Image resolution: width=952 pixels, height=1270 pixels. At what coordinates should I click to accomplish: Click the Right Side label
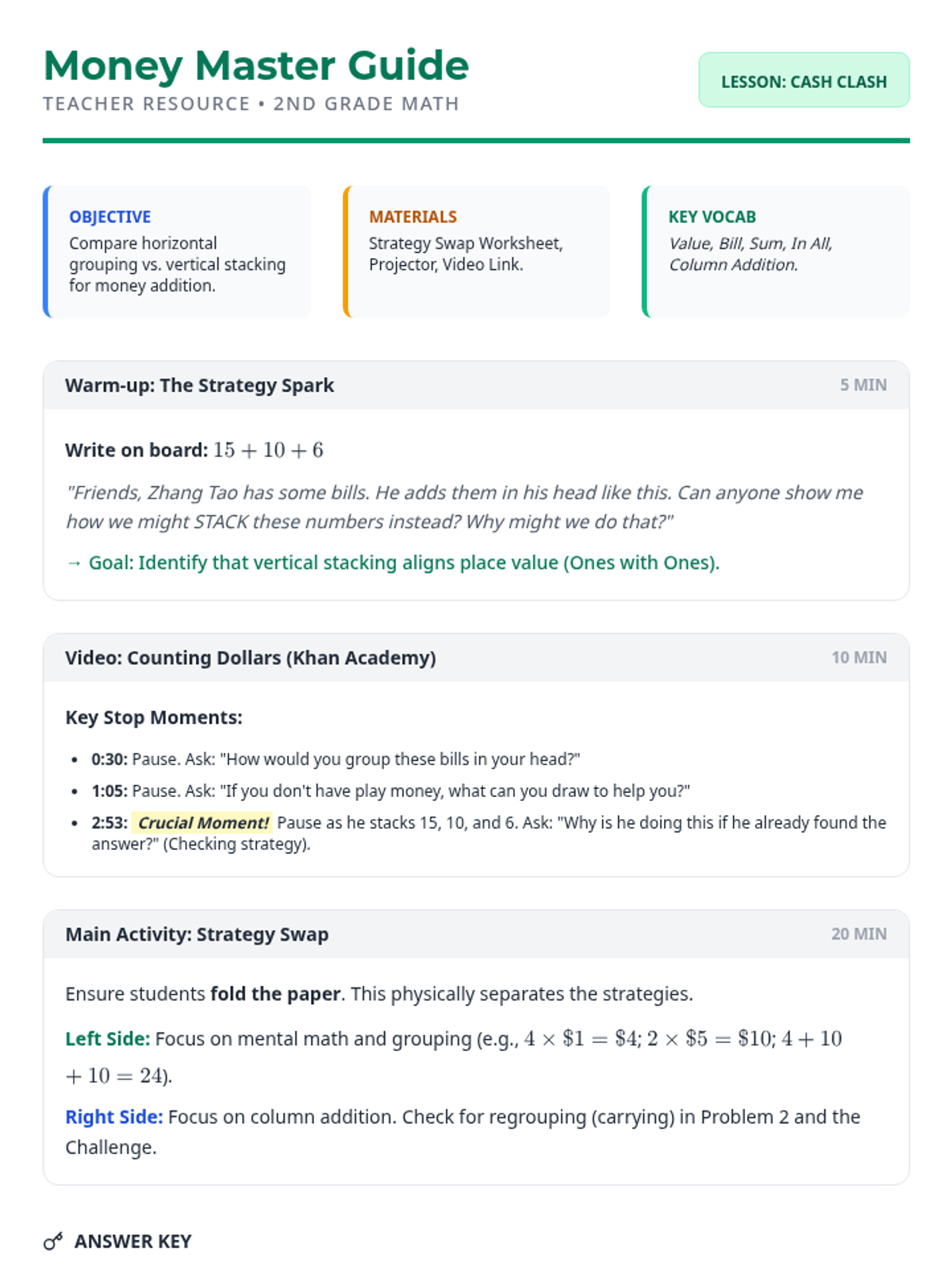113,1118
